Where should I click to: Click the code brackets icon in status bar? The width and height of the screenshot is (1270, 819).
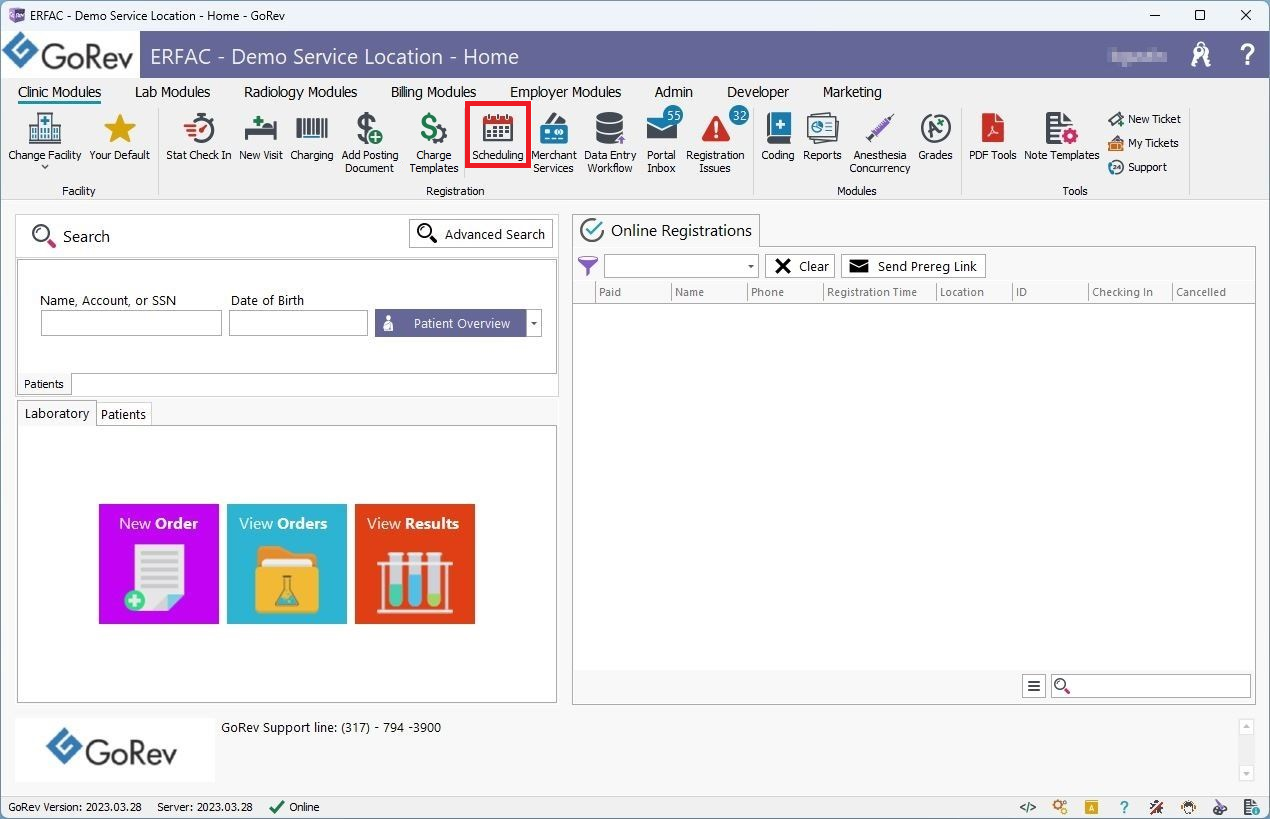[x=1027, y=807]
